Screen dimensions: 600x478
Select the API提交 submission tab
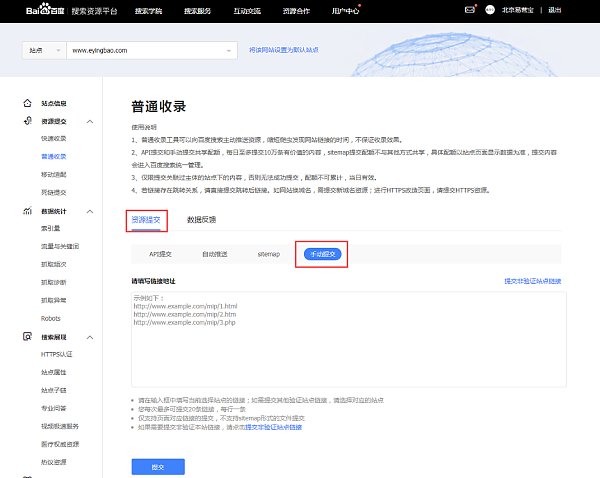(x=163, y=255)
